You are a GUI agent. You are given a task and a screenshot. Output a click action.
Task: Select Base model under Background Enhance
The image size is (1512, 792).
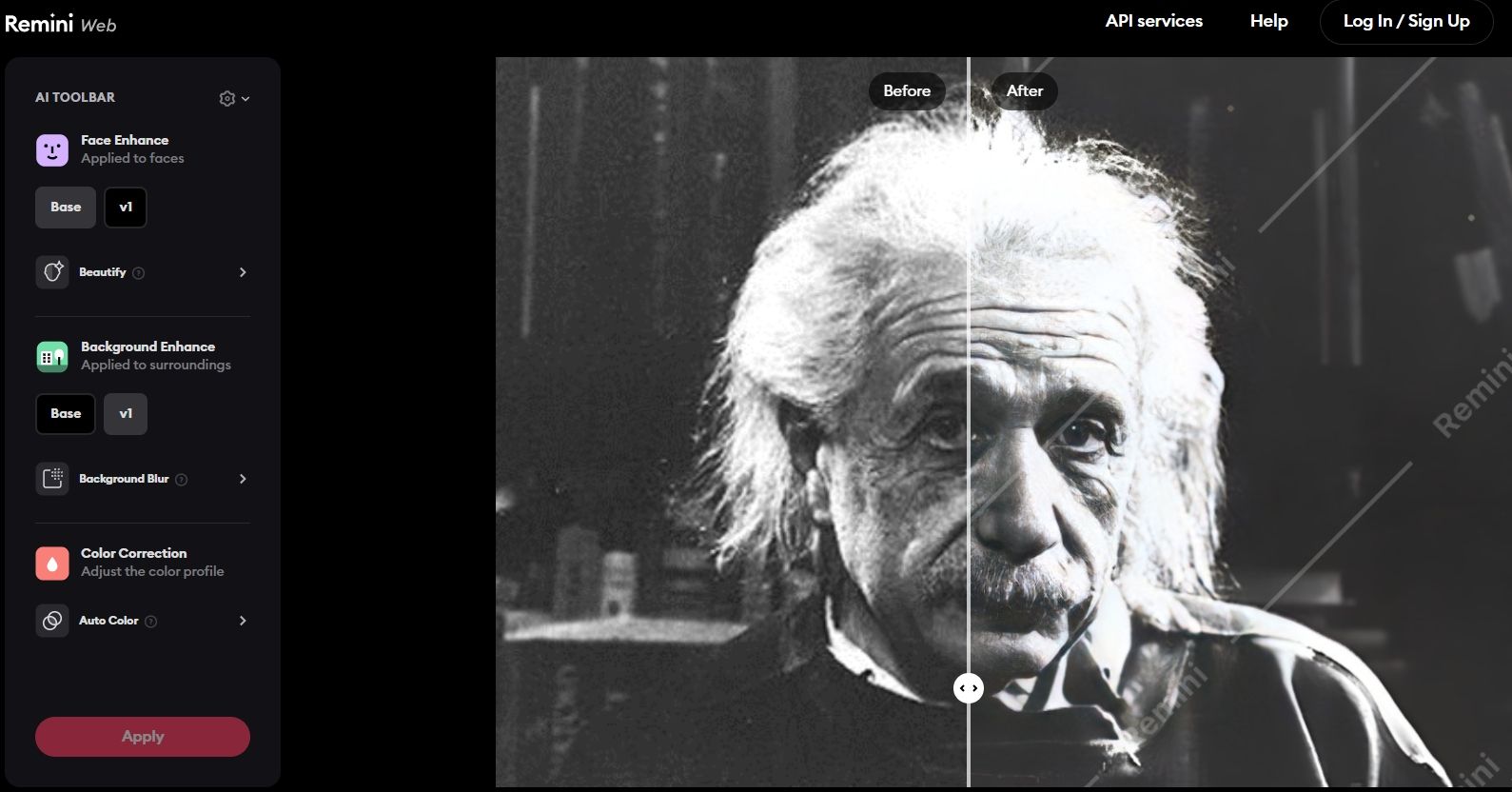pyautogui.click(x=66, y=414)
